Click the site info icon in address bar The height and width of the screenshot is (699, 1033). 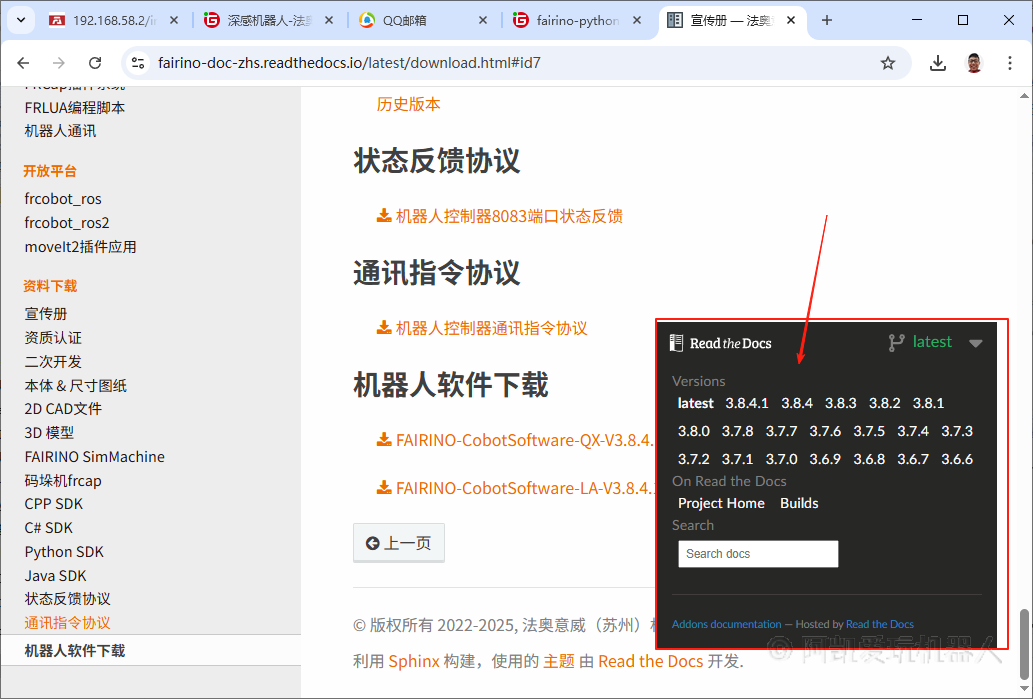click(x=138, y=63)
